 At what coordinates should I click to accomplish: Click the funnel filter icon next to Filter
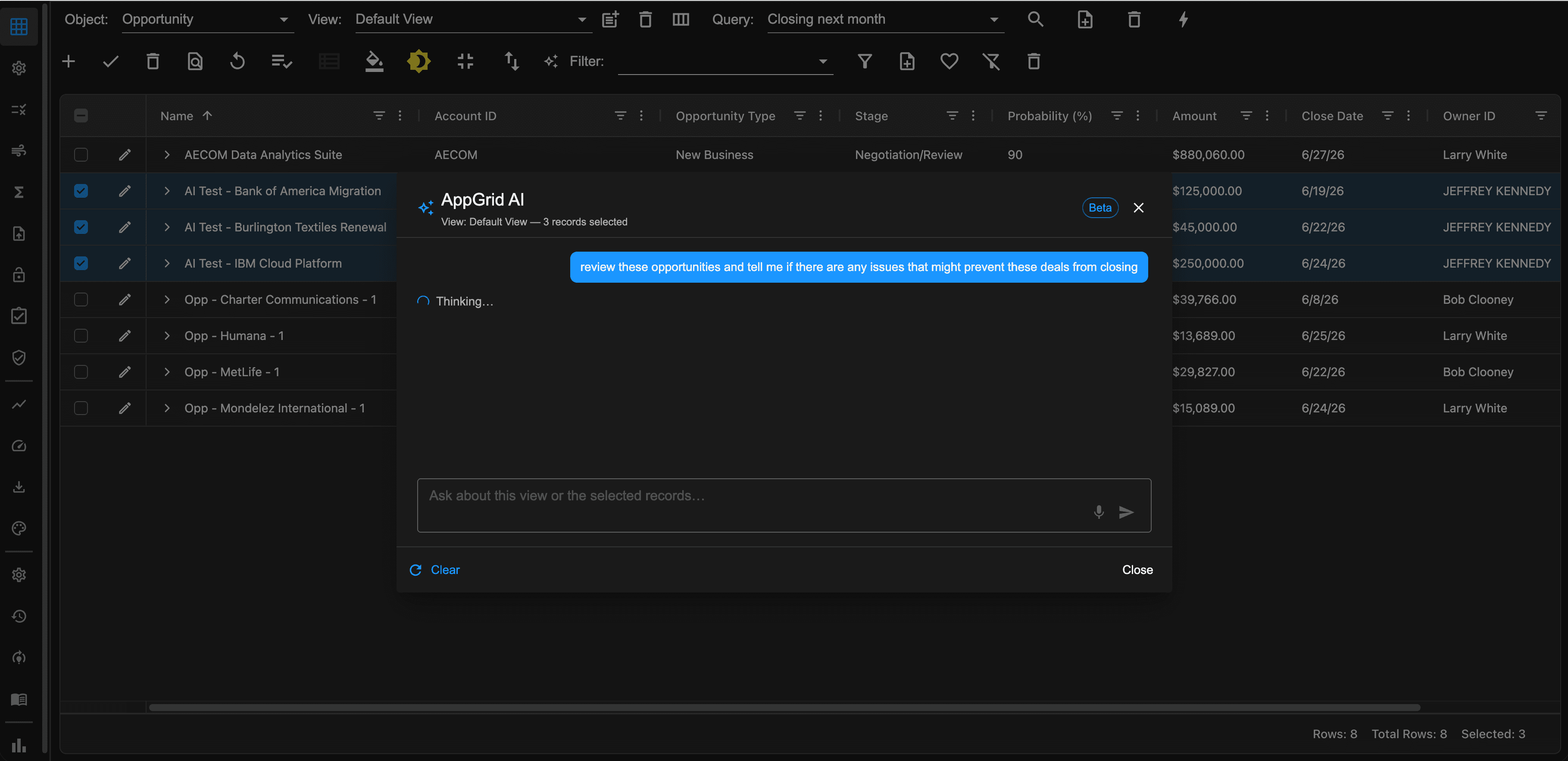864,62
